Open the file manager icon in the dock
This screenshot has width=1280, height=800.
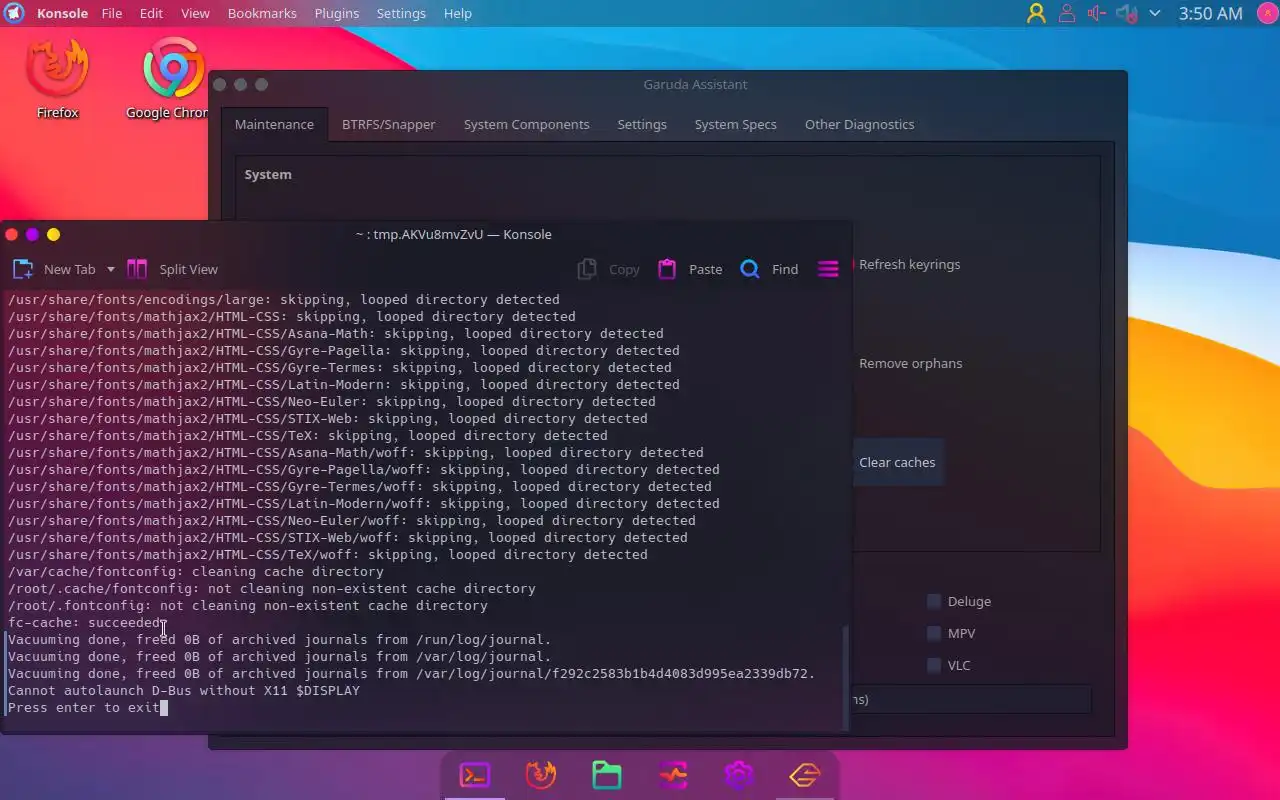click(607, 775)
